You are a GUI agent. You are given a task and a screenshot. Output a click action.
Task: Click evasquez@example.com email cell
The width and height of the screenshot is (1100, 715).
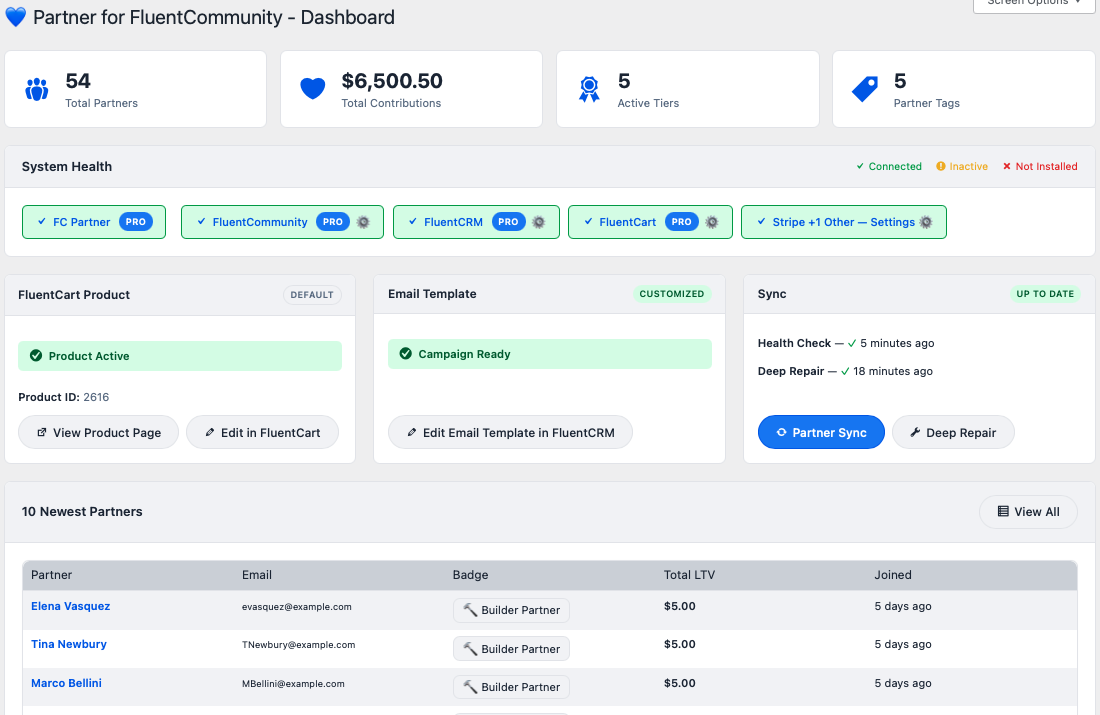(297, 607)
